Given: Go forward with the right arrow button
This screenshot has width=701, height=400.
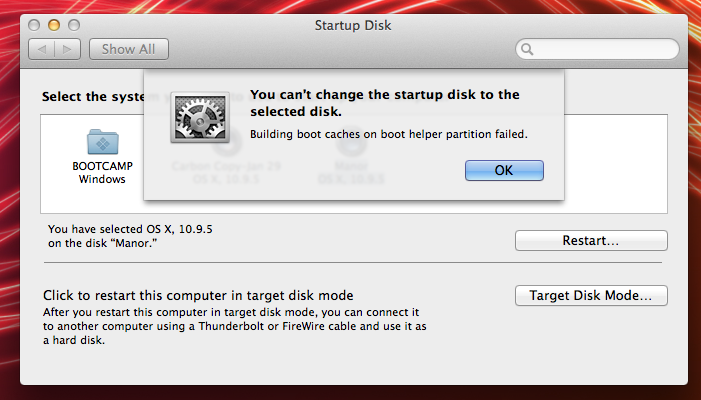Looking at the screenshot, I should 67,48.
